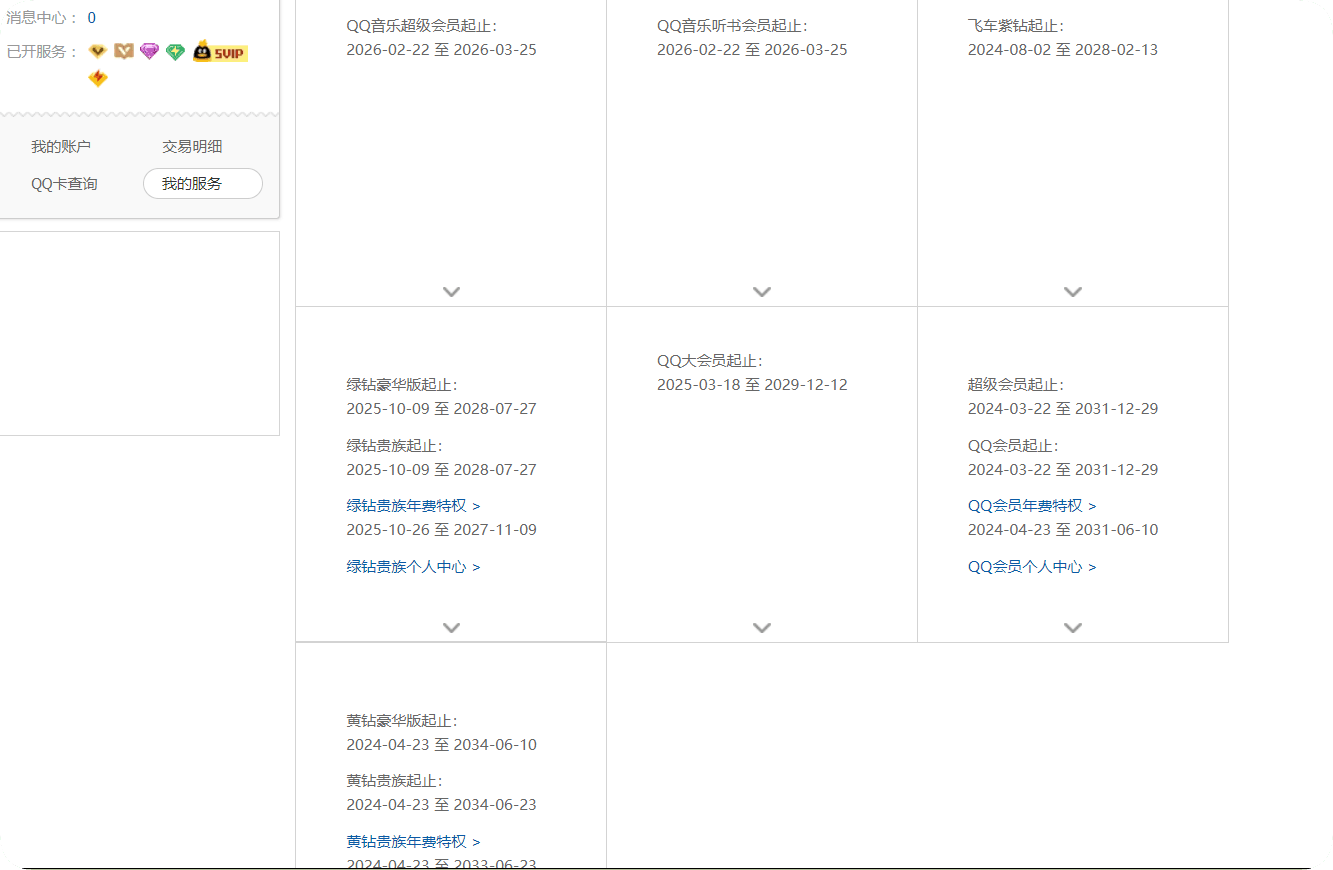This screenshot has height=870, width=1333.
Task: Open 我的账户 in the sidebar menu
Action: [61, 147]
